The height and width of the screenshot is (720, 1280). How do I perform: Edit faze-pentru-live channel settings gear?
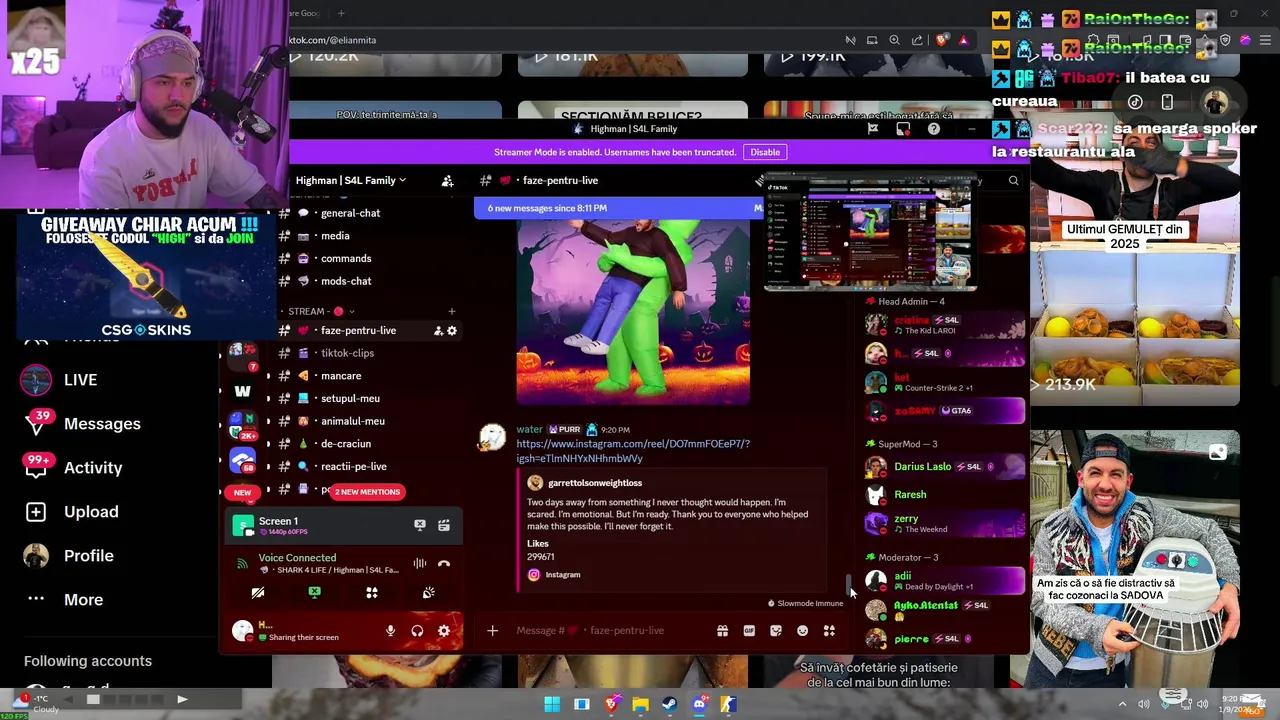pyautogui.click(x=452, y=331)
